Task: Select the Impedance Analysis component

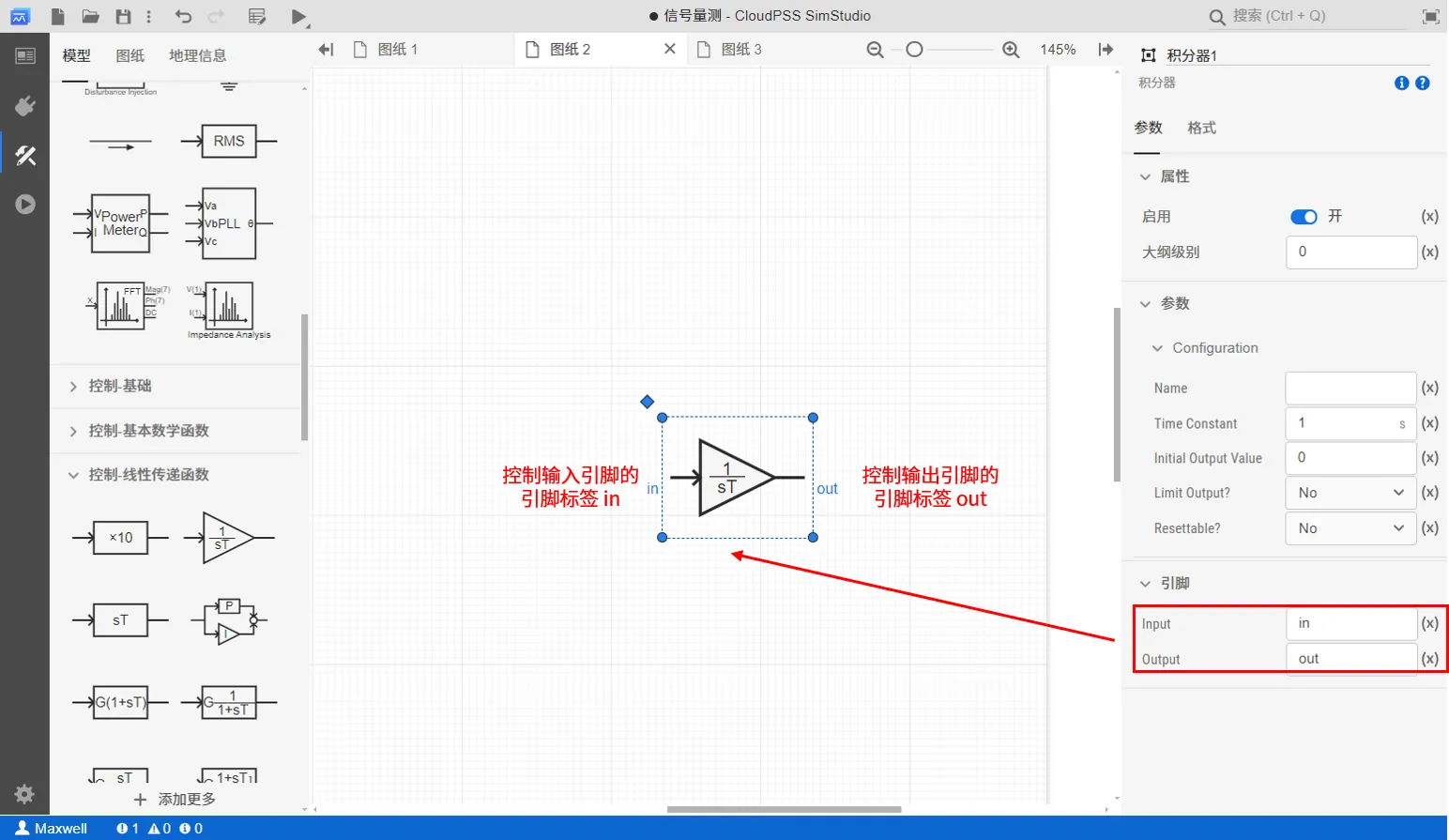Action: pos(229,310)
